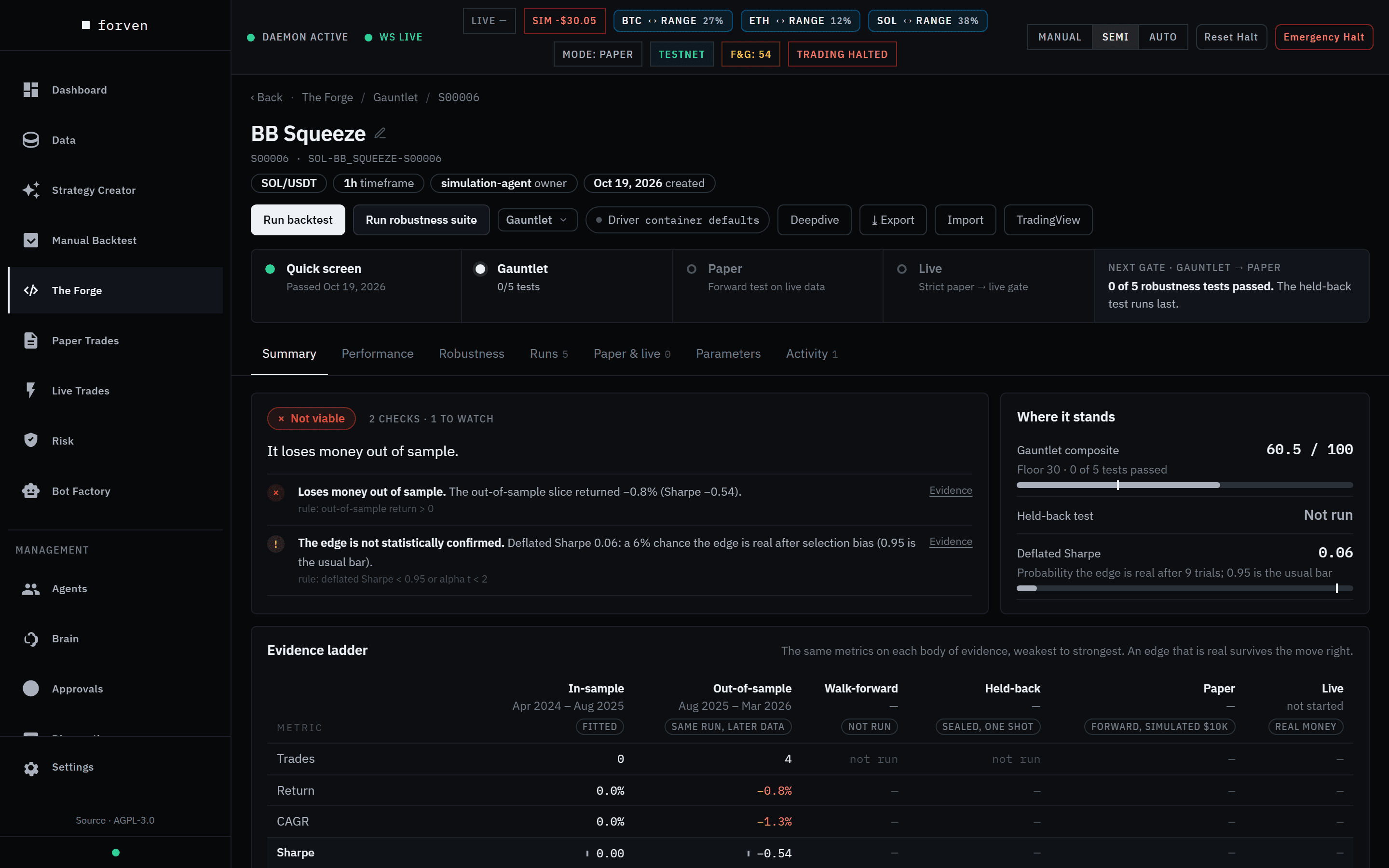Image resolution: width=1389 pixels, height=868 pixels.
Task: Switch to the Performance tab
Action: coord(377,353)
